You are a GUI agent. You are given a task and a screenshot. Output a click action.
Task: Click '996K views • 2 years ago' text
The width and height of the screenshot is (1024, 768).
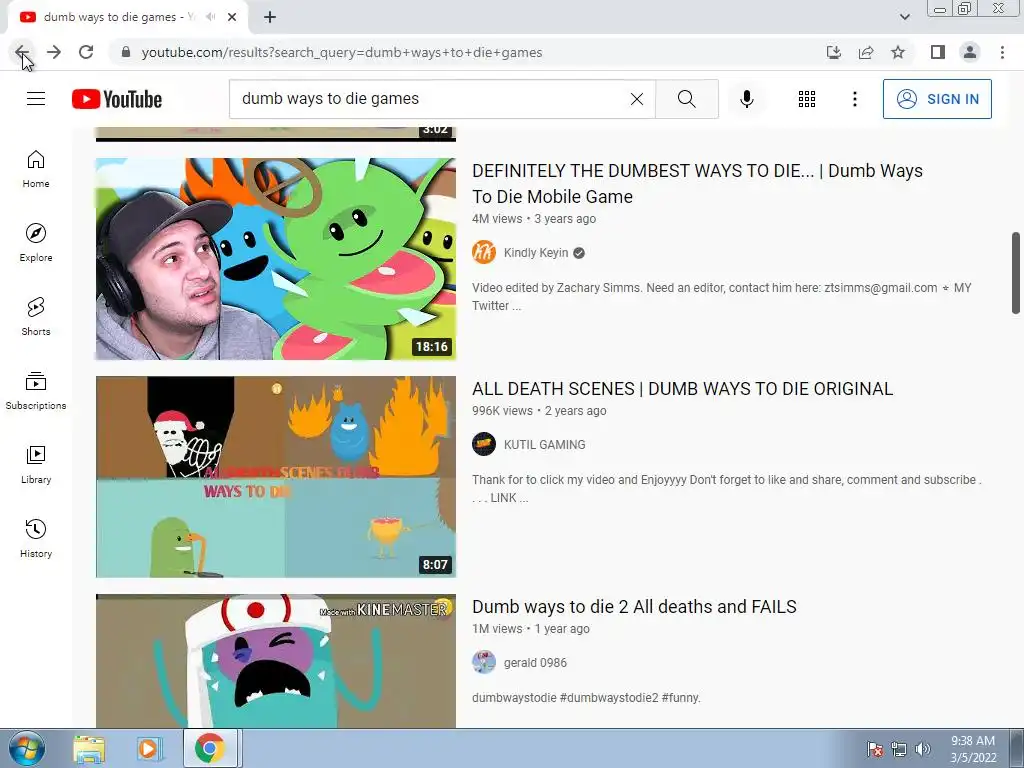539,411
